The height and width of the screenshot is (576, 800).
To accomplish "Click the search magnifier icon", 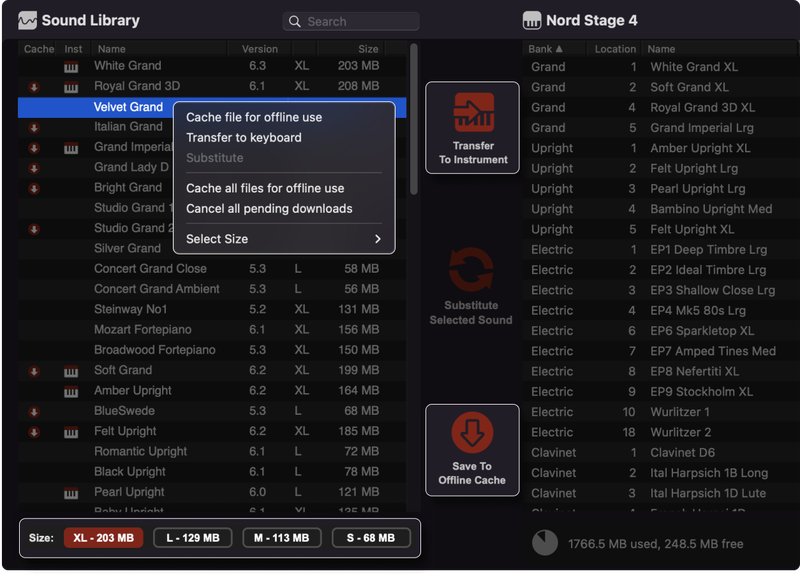I will (294, 21).
